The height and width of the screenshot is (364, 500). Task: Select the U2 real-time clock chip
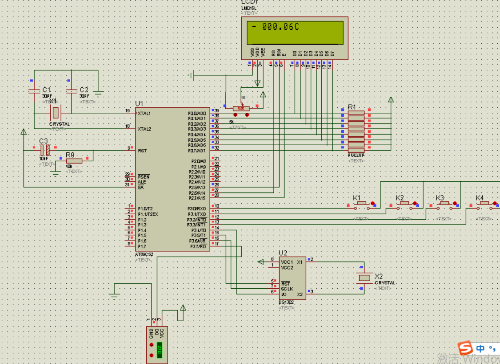(292, 278)
